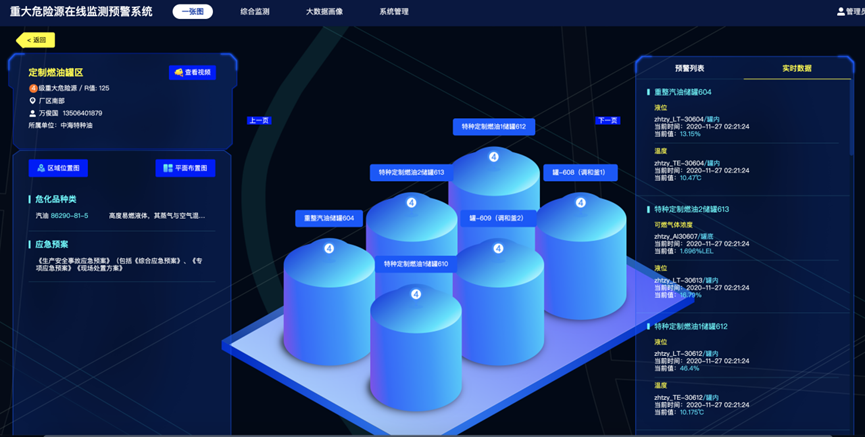Open the 系统管理 menu
The width and height of the screenshot is (865, 437).
coord(394,12)
